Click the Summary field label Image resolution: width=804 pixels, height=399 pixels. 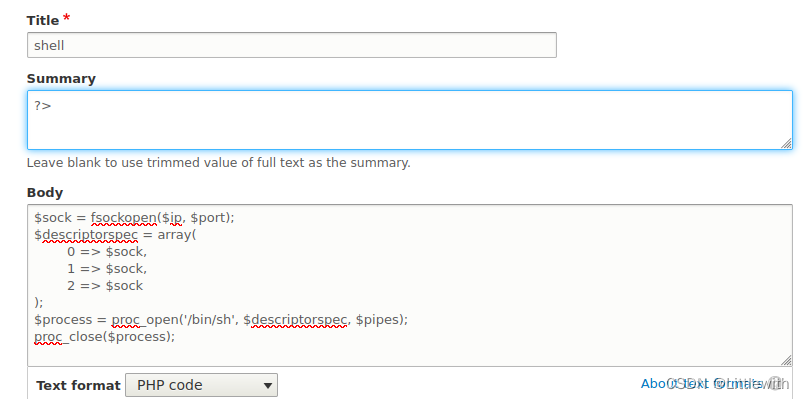pos(61,78)
